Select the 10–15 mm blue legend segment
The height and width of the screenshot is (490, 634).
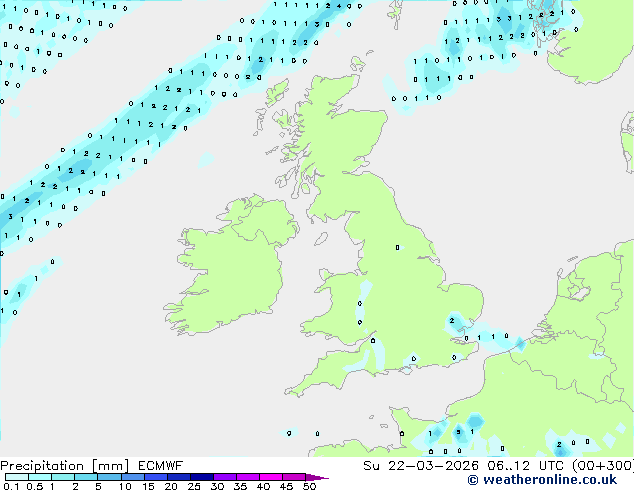(132, 477)
